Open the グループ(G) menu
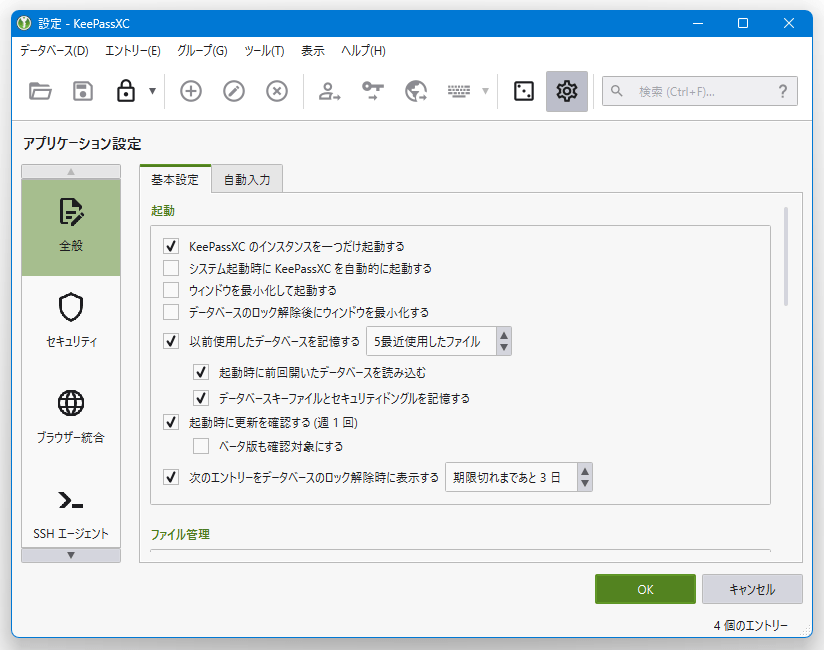The width and height of the screenshot is (824, 650). (202, 51)
